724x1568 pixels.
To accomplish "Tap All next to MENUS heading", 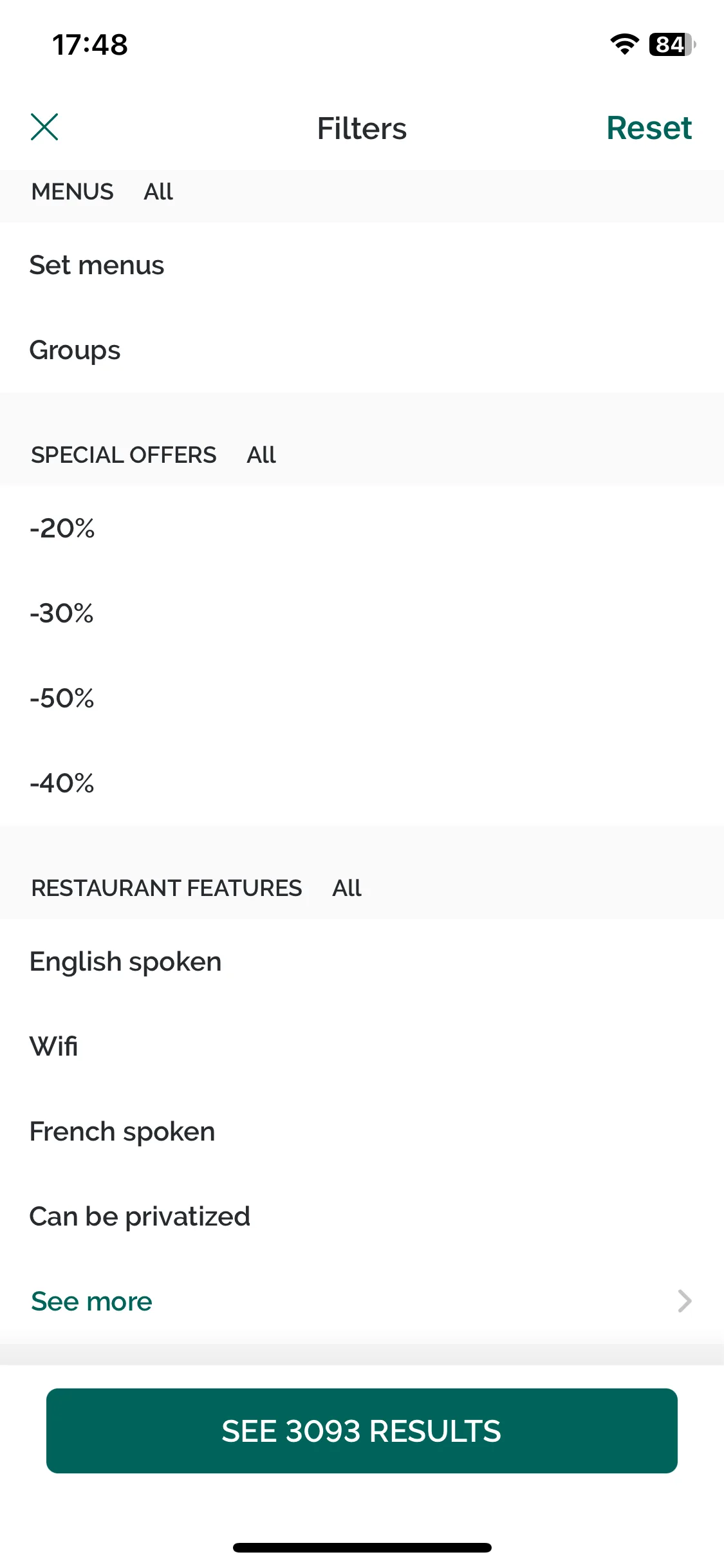I will click(158, 192).
